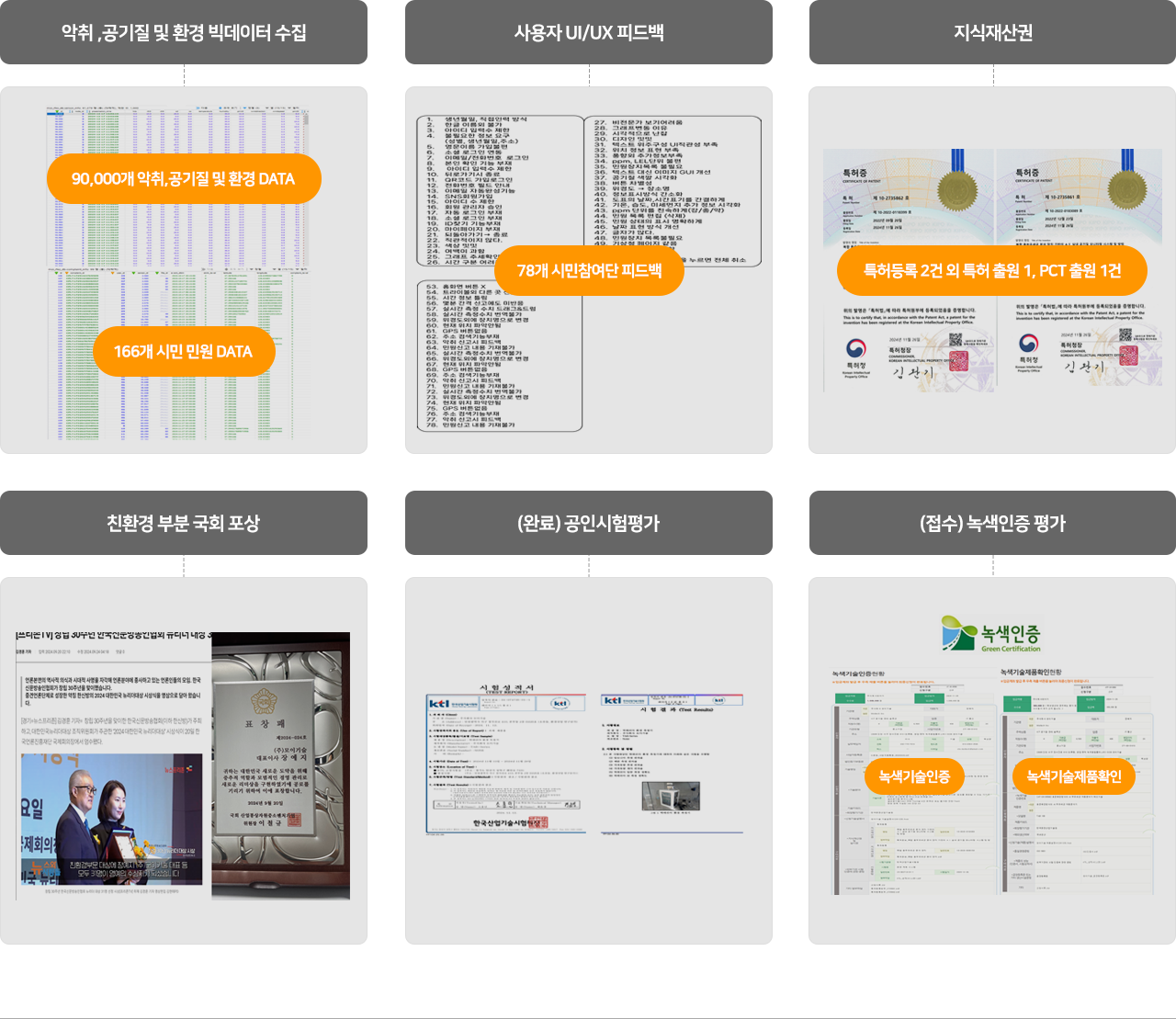Open the 지식재산권 section header
The height and width of the screenshot is (1019, 1176).
tap(992, 32)
